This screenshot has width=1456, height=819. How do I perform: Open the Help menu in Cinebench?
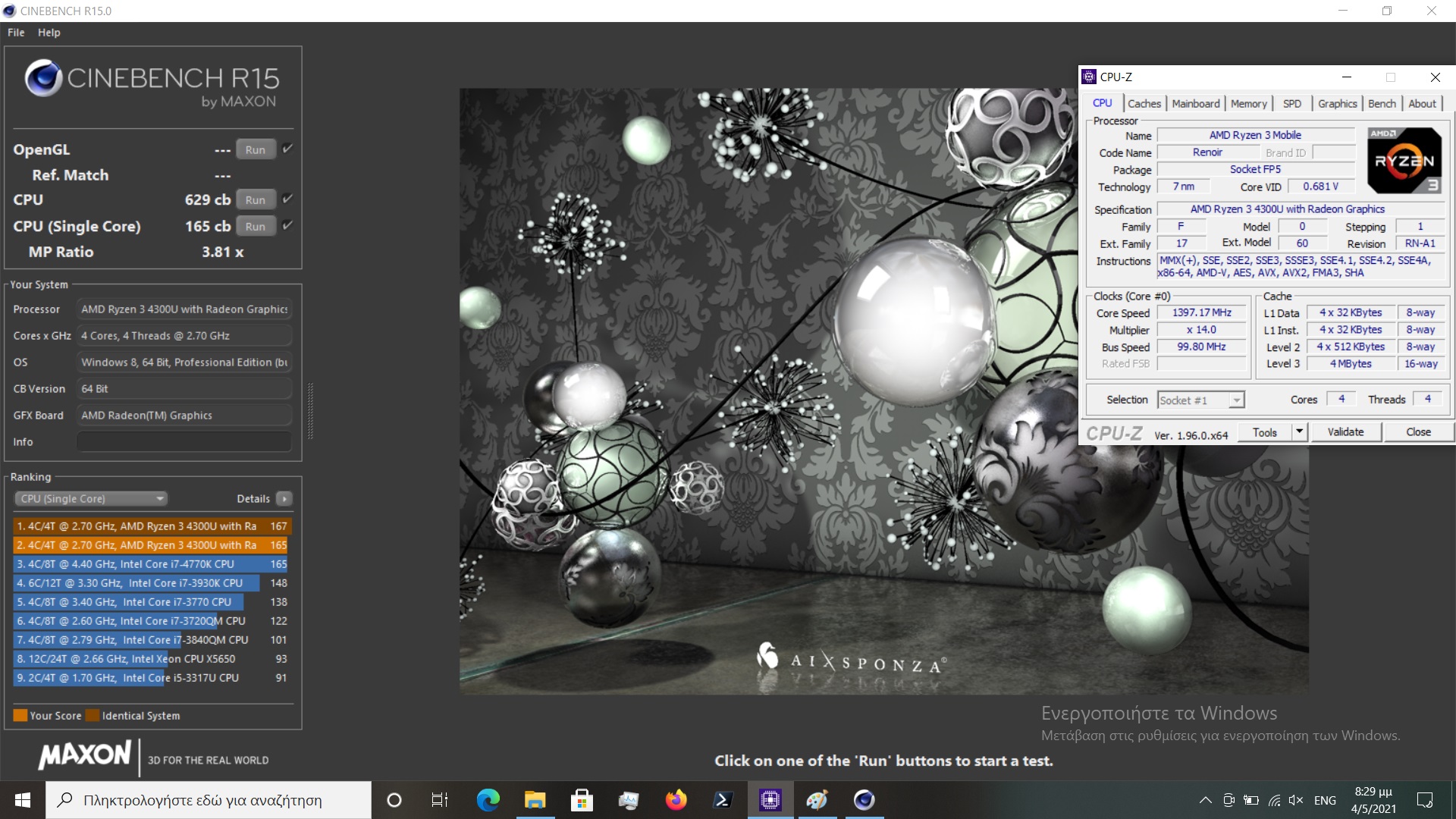tap(49, 33)
